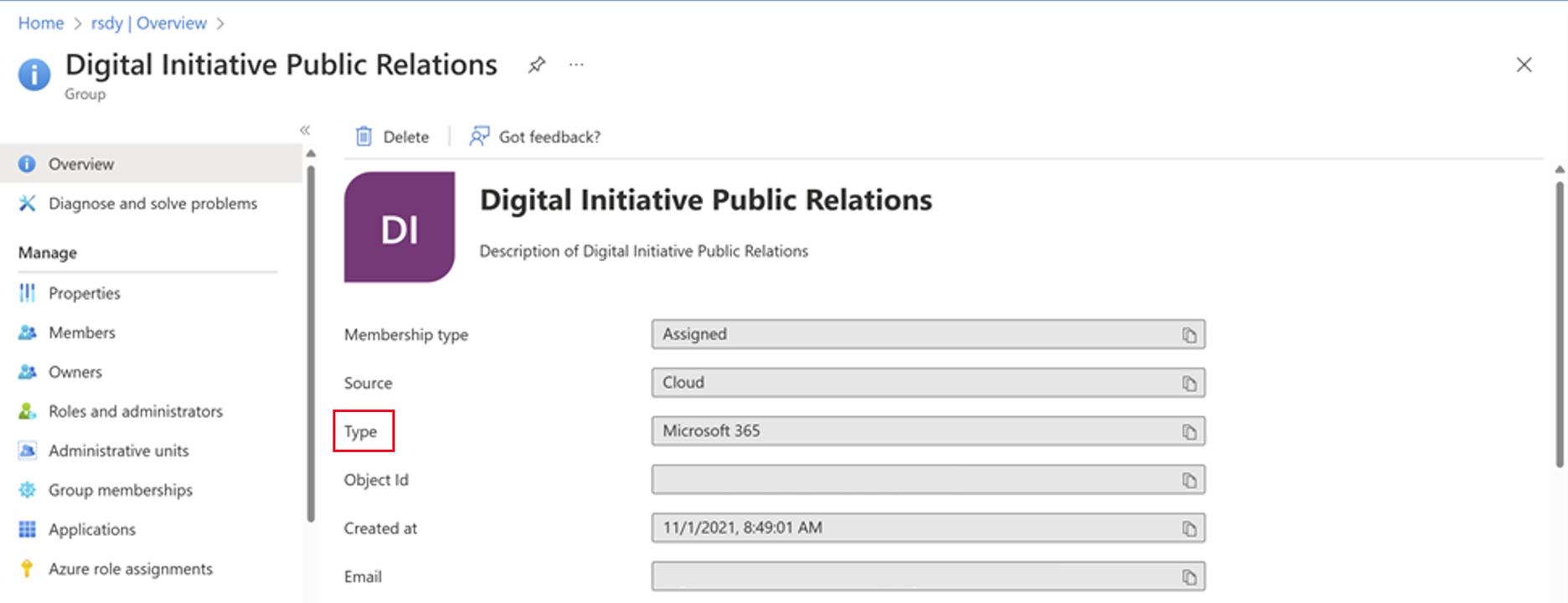1568x603 pixels.
Task: View the group's Owners
Action: click(x=75, y=372)
